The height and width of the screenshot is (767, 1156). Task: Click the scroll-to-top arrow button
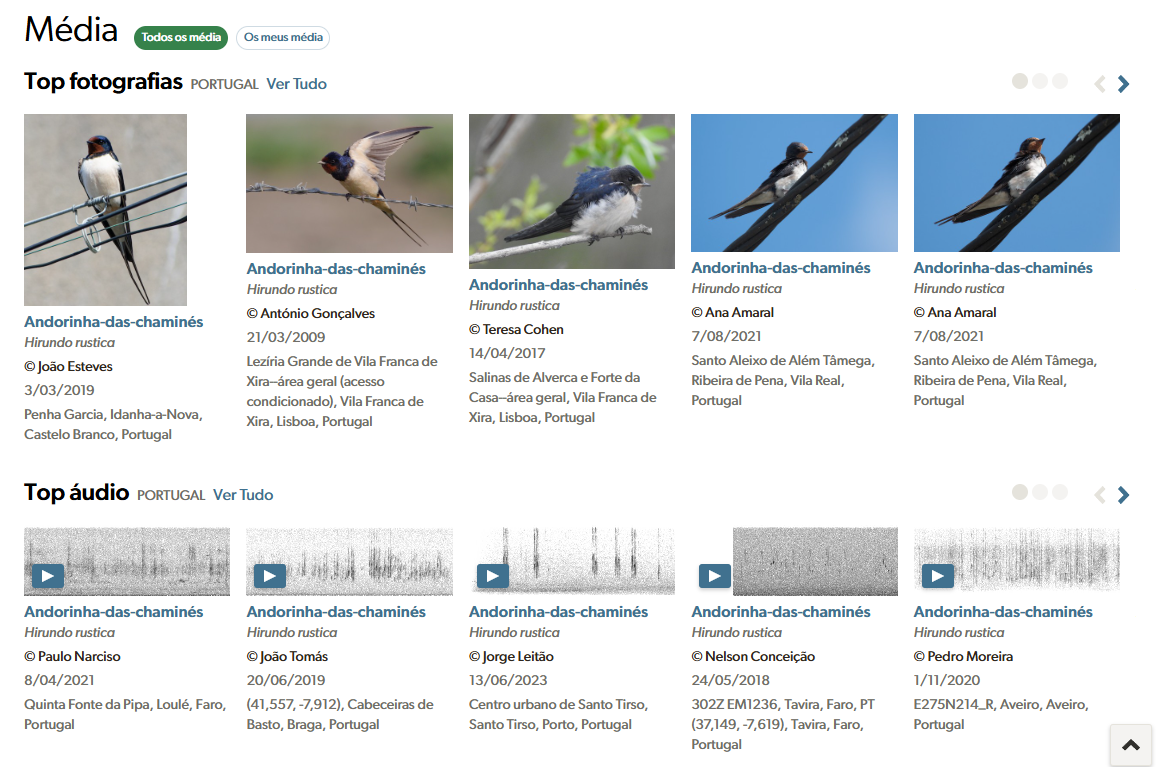[1131, 745]
